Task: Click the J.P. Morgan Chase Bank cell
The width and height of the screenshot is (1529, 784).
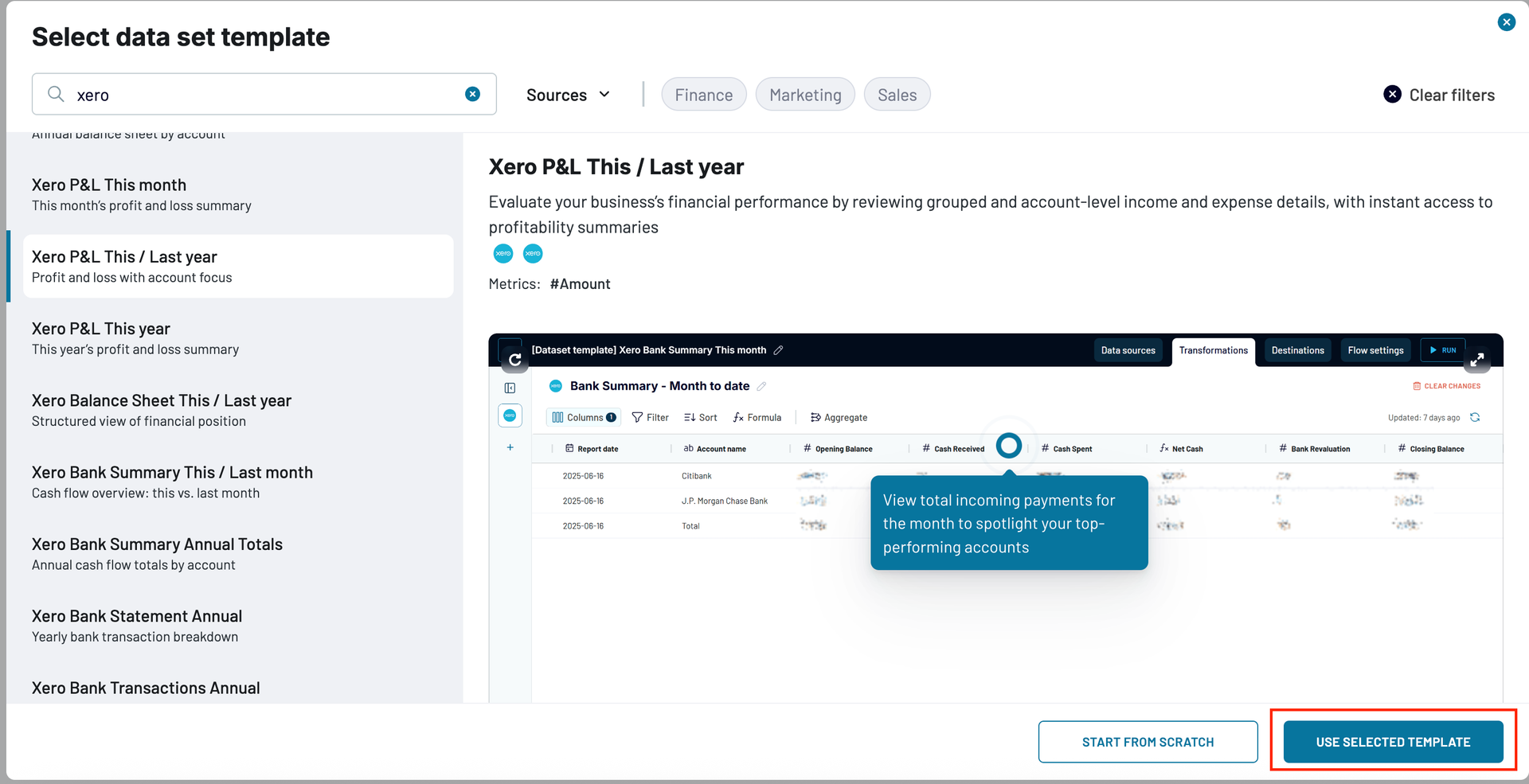Action: click(724, 501)
